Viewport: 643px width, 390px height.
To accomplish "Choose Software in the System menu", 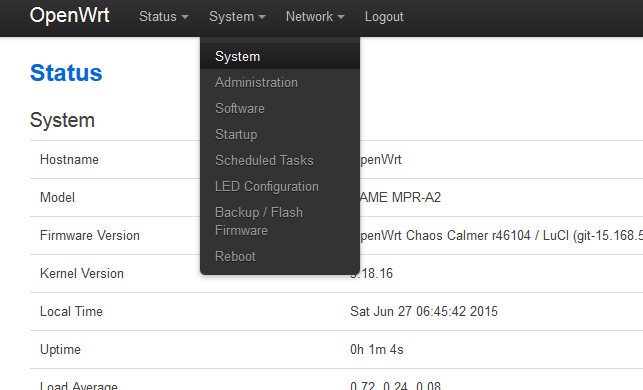I will pyautogui.click(x=280, y=109).
